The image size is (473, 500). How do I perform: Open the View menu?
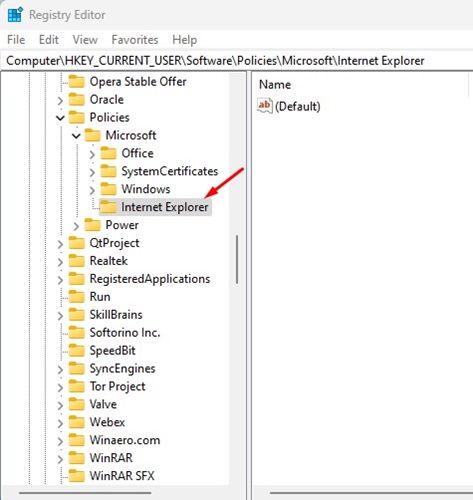click(x=85, y=40)
